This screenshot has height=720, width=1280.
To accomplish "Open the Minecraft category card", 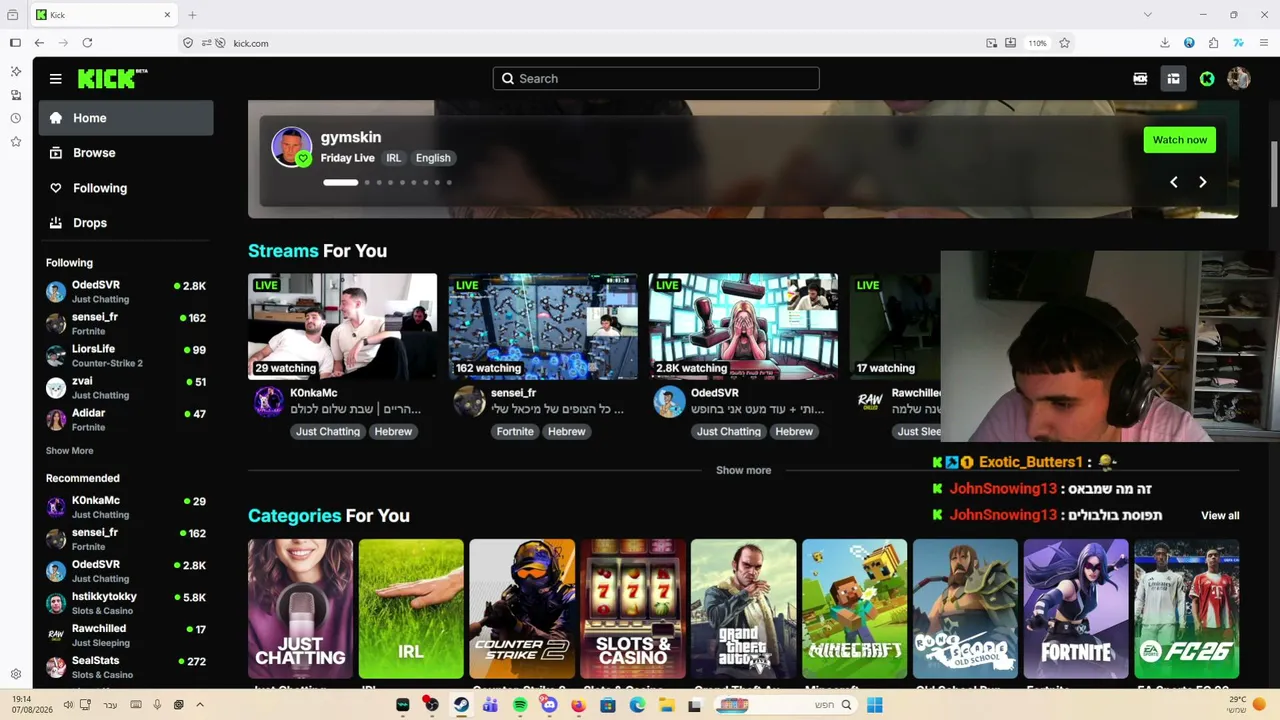I will [854, 609].
